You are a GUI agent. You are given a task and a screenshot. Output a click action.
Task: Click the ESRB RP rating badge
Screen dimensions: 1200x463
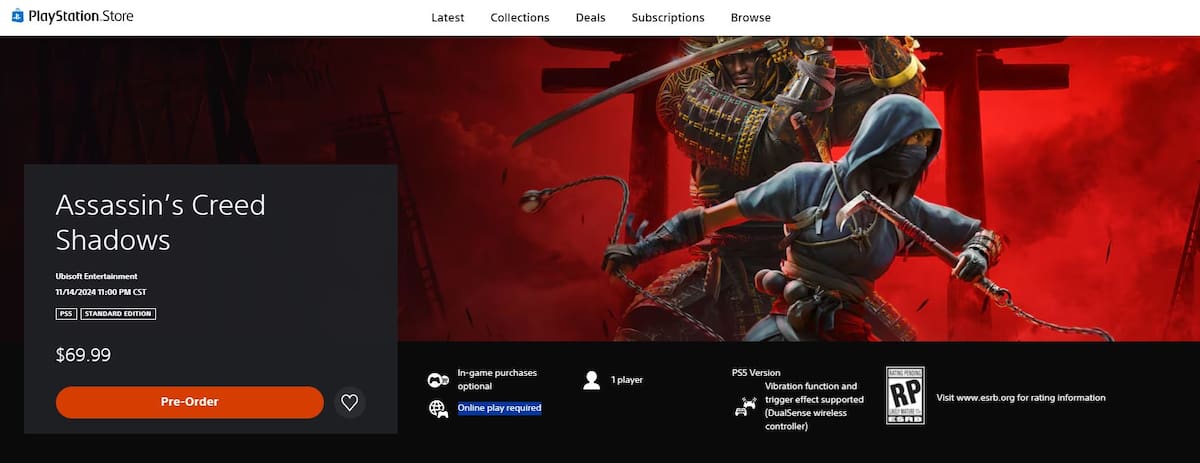pos(904,397)
